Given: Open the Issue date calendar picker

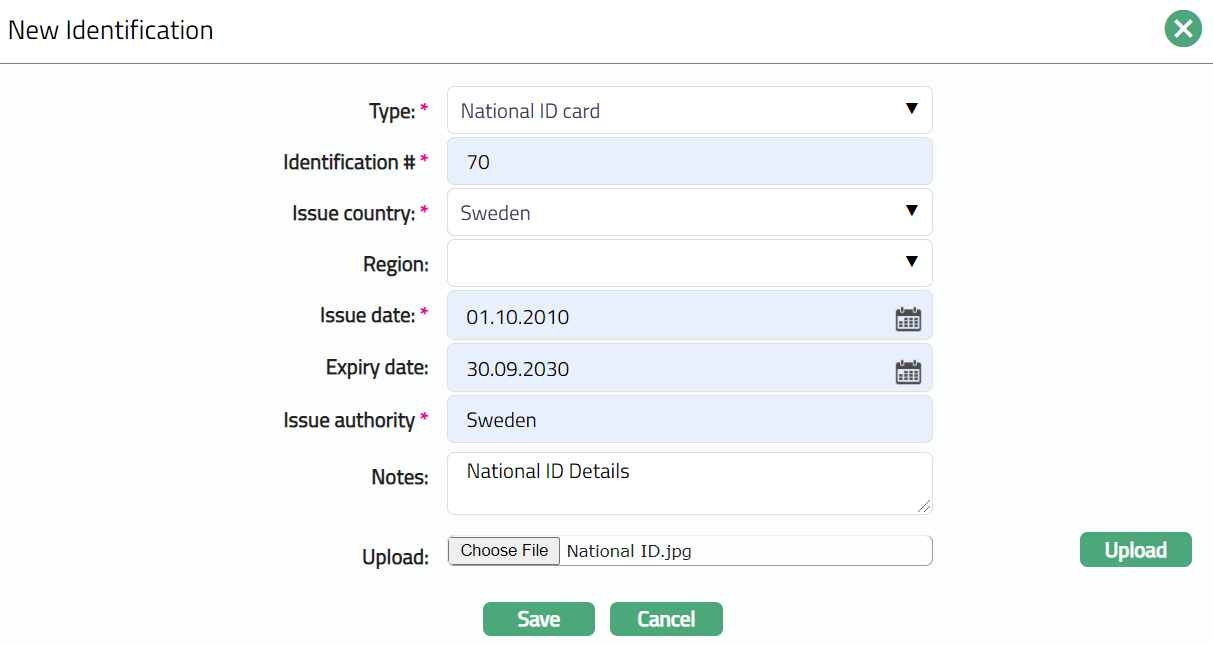Looking at the screenshot, I should (x=907, y=319).
